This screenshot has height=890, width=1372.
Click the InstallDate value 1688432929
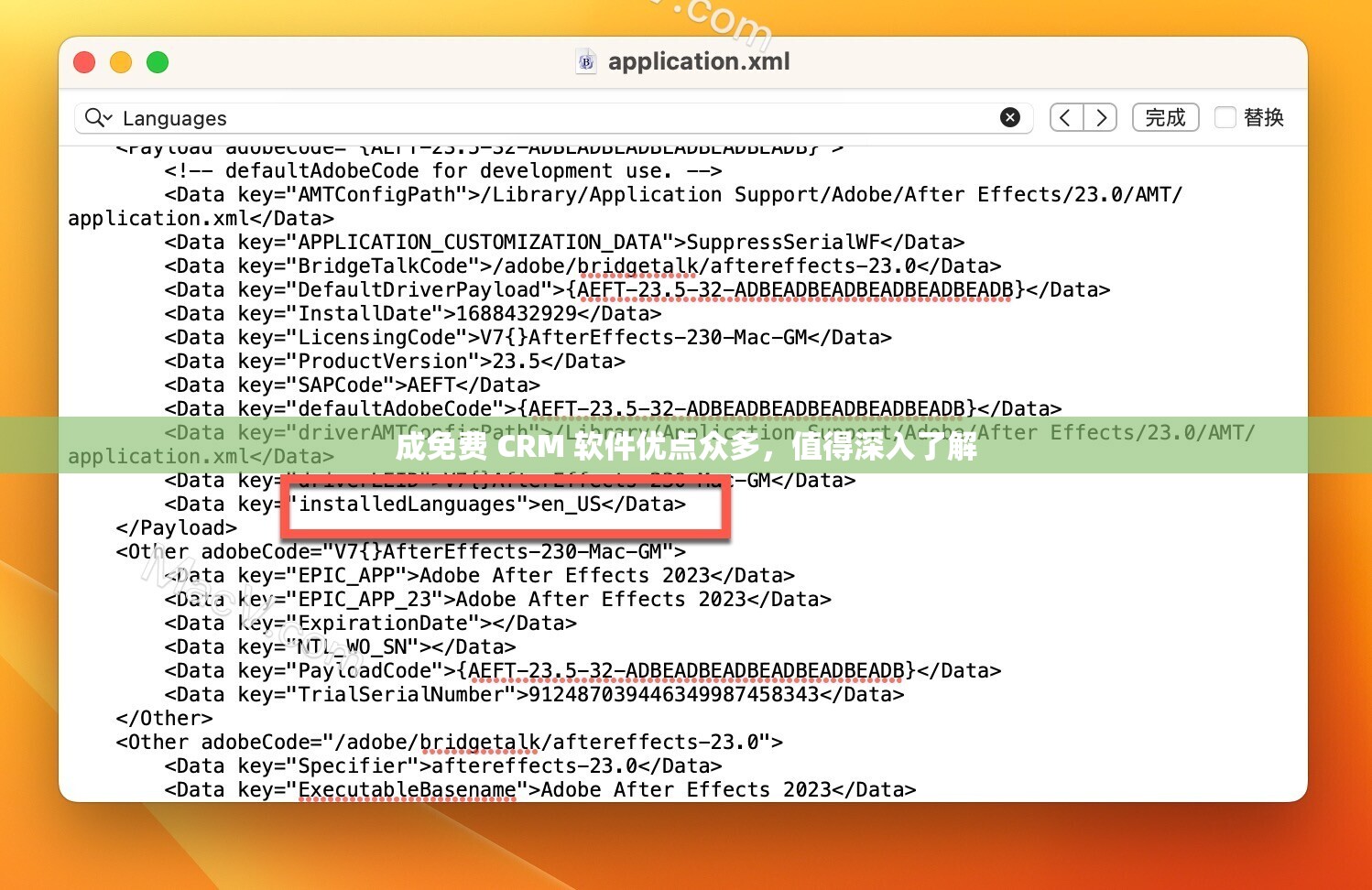click(517, 314)
